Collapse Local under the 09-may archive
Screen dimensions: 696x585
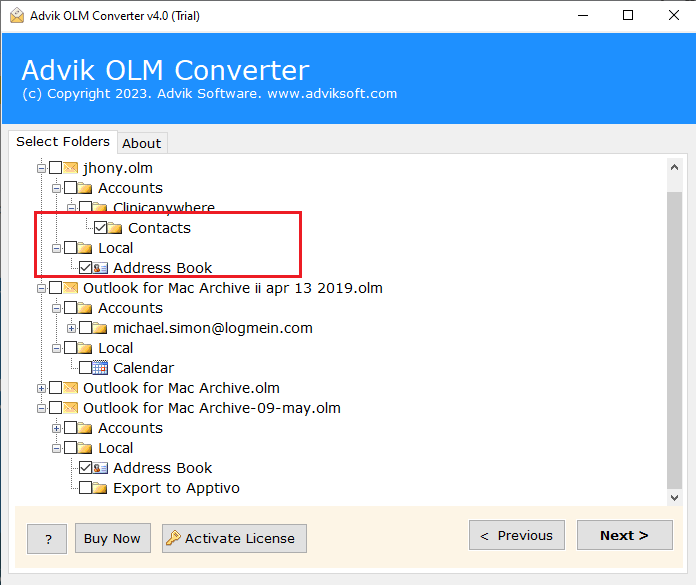pos(56,448)
